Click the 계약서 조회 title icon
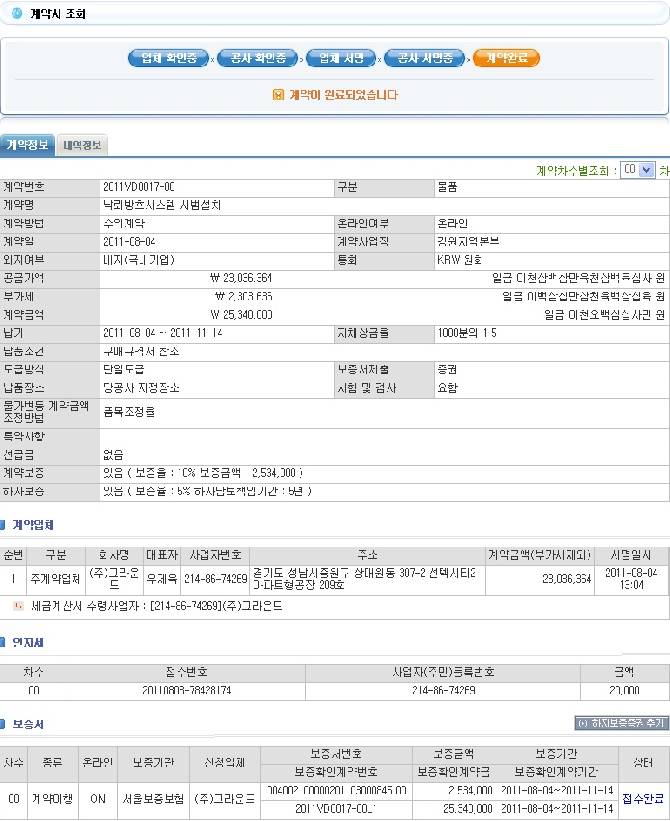 16,13
